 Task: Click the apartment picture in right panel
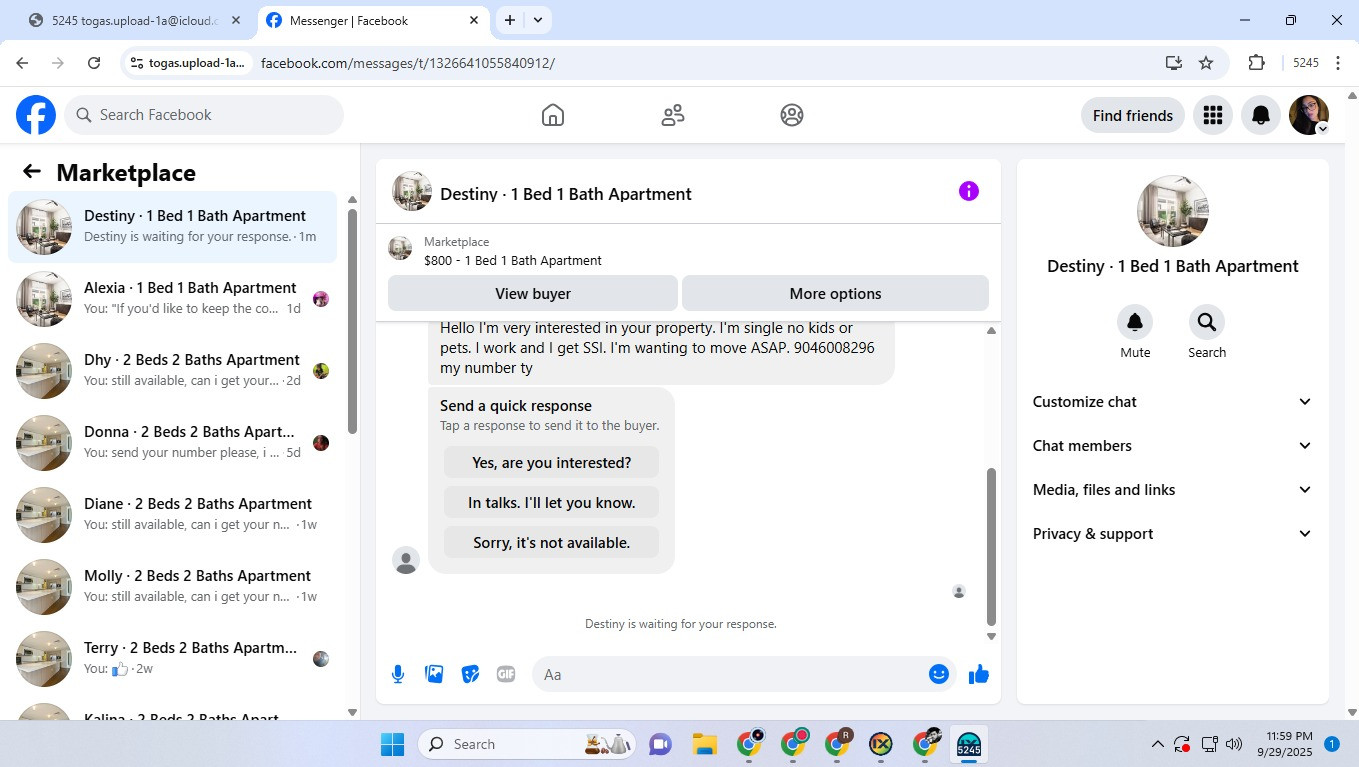tap(1173, 211)
